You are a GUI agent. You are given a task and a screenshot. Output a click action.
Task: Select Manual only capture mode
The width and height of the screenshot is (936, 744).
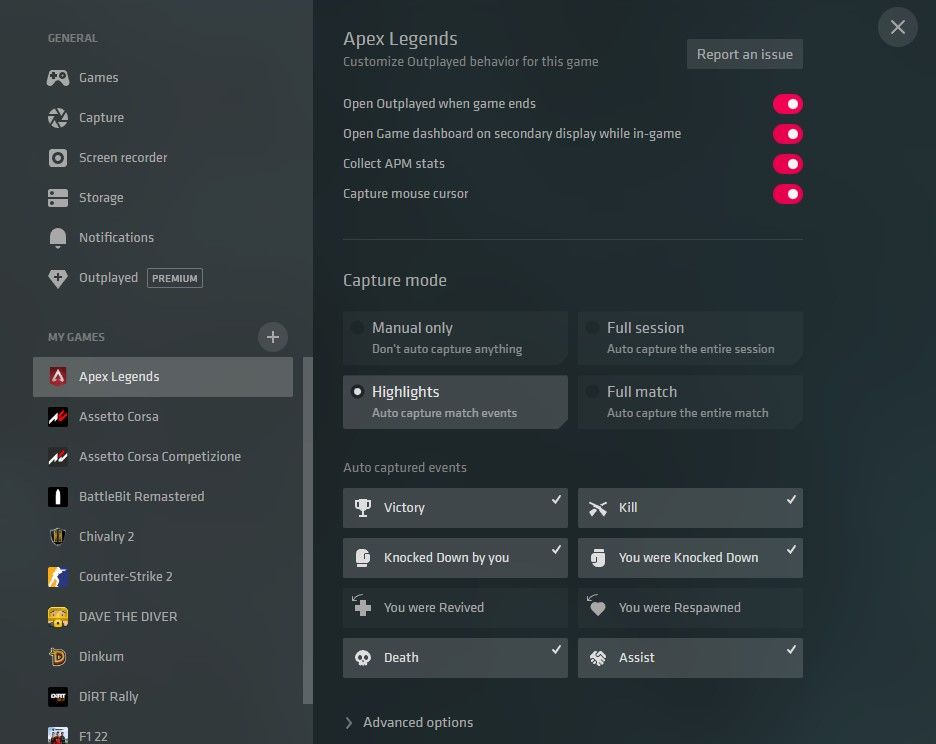click(455, 337)
